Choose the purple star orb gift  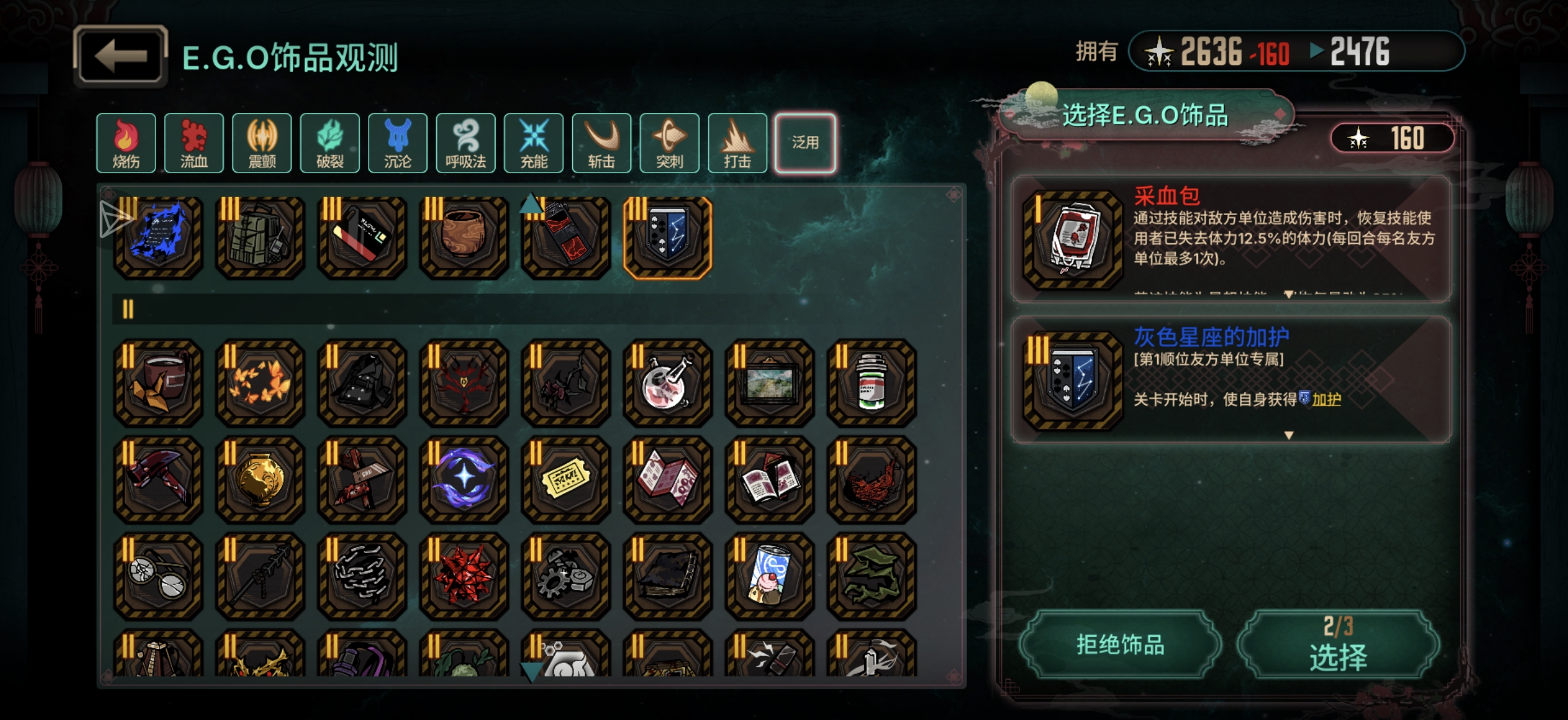pyautogui.click(x=464, y=479)
